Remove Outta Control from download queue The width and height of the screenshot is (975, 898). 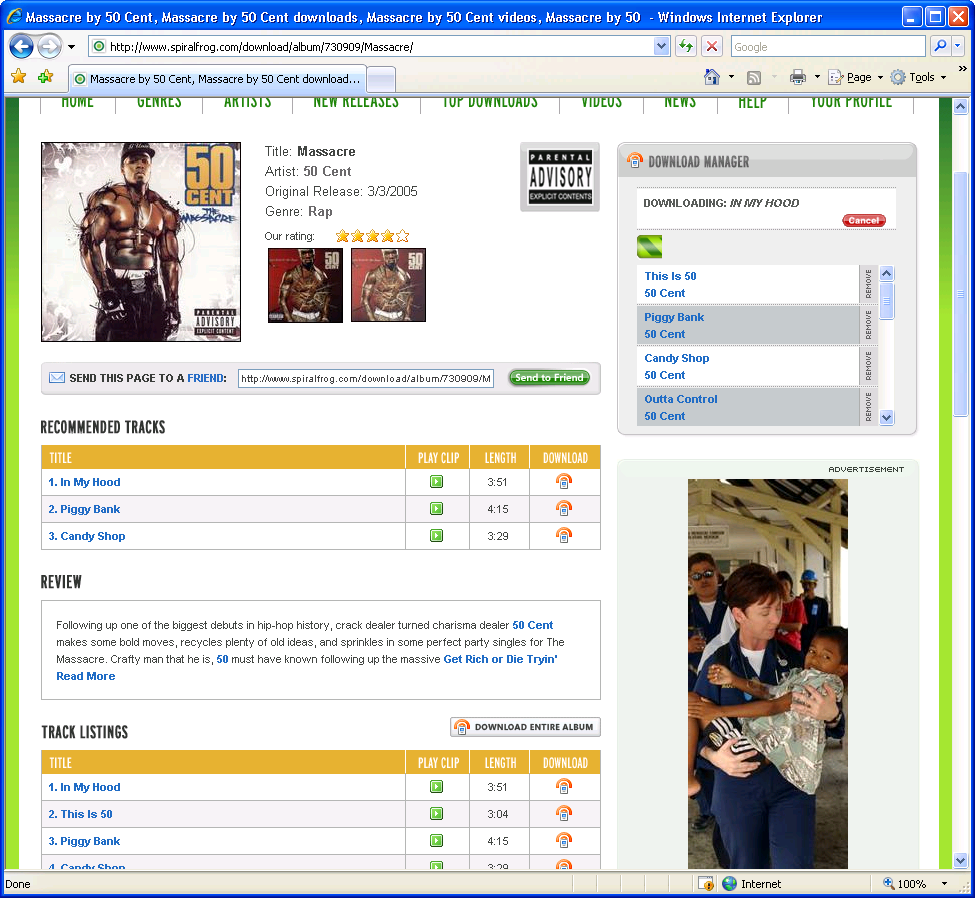tap(868, 407)
